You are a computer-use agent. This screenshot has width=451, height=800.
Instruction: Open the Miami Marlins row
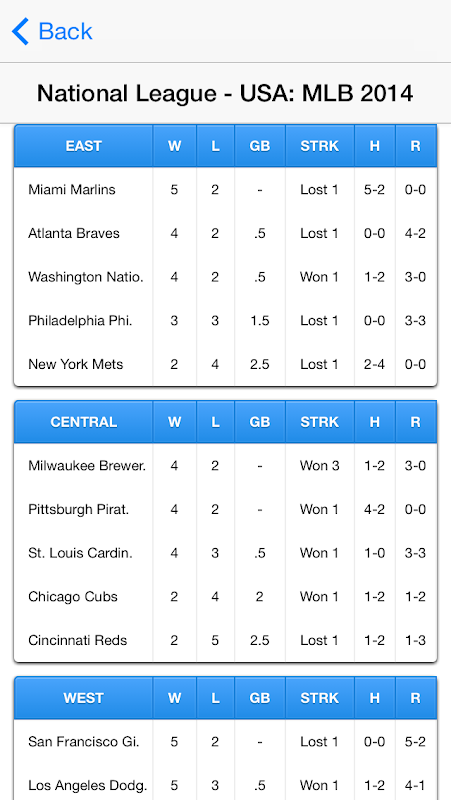pyautogui.click(x=226, y=190)
